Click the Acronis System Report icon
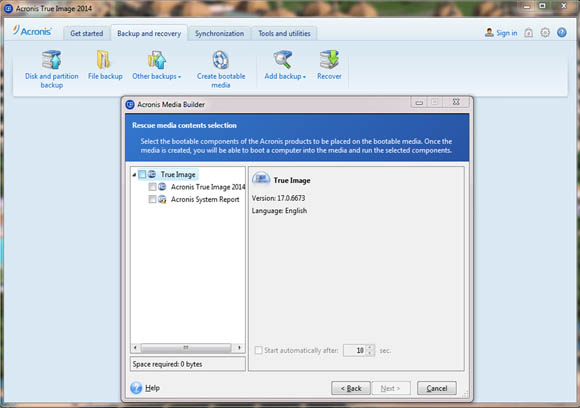The height and width of the screenshot is (408, 580). click(162, 199)
